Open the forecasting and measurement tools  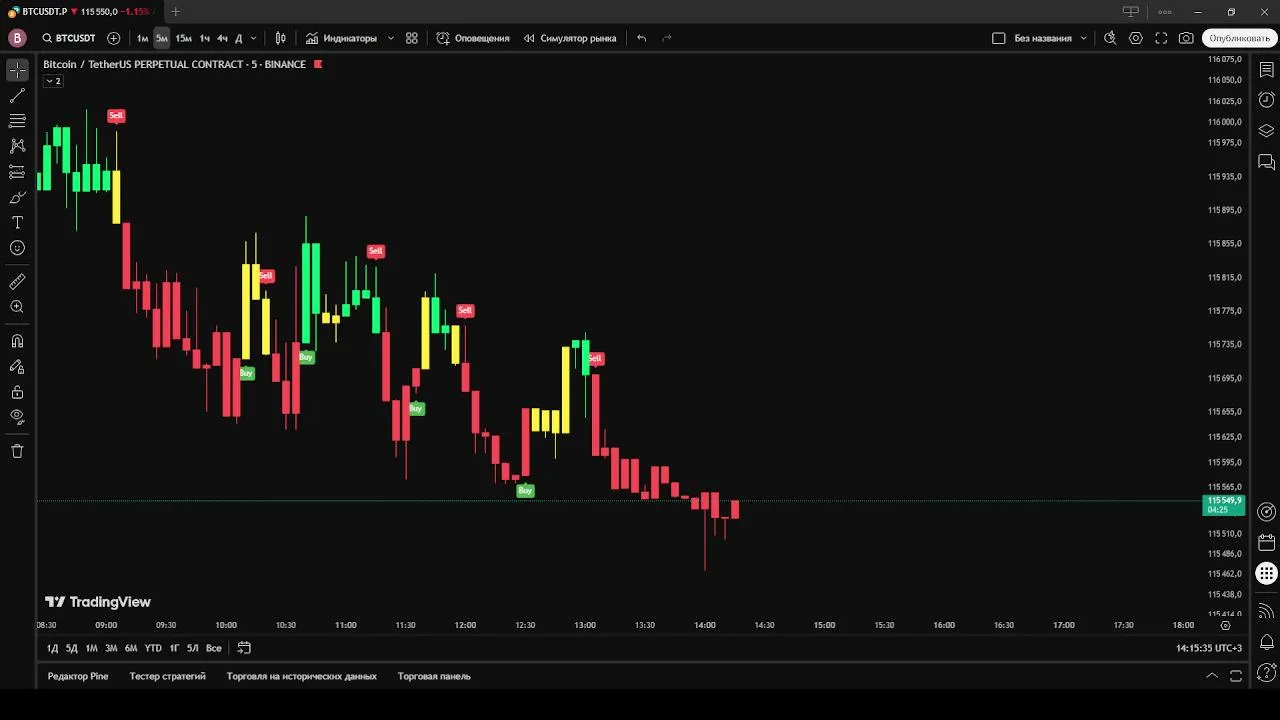pyautogui.click(x=17, y=172)
